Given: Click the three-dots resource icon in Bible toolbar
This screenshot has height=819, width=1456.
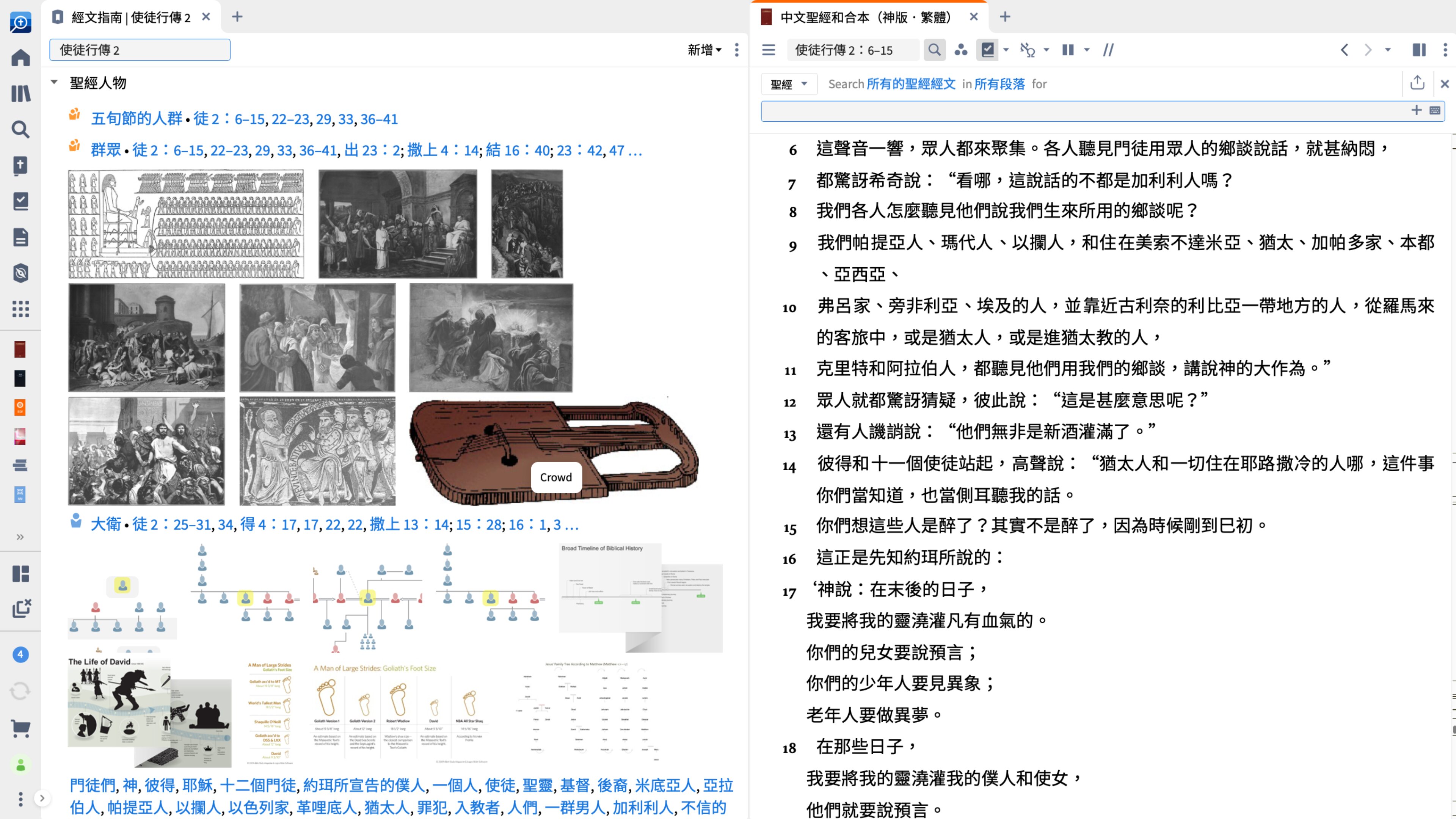Looking at the screenshot, I should coord(961,50).
